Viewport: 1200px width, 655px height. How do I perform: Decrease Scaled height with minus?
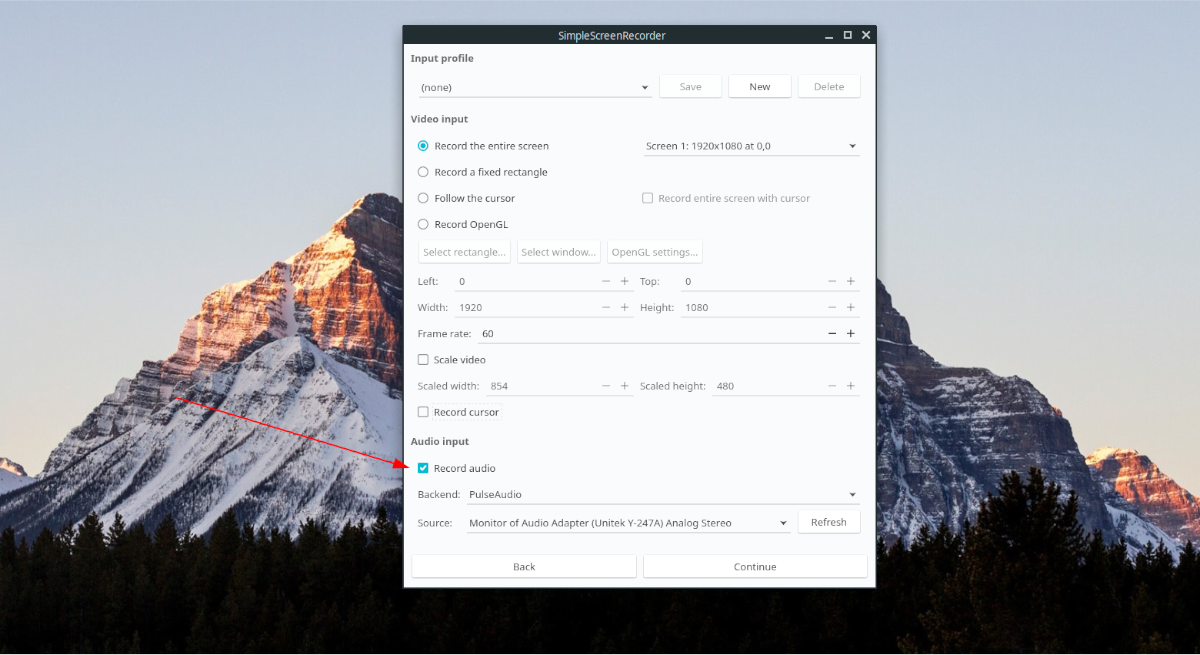[x=832, y=386]
